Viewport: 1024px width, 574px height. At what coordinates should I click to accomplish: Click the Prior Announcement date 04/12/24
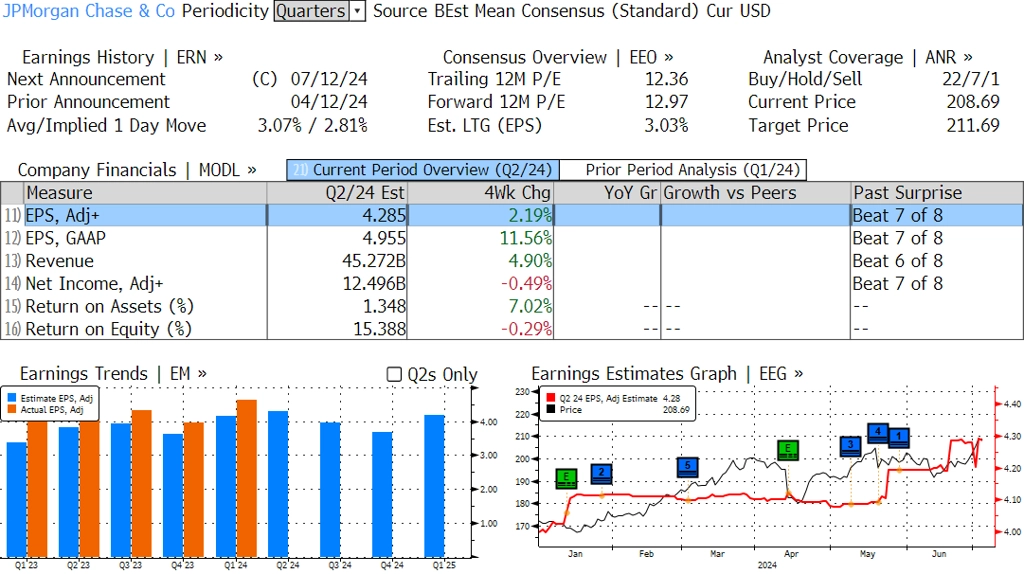point(329,103)
